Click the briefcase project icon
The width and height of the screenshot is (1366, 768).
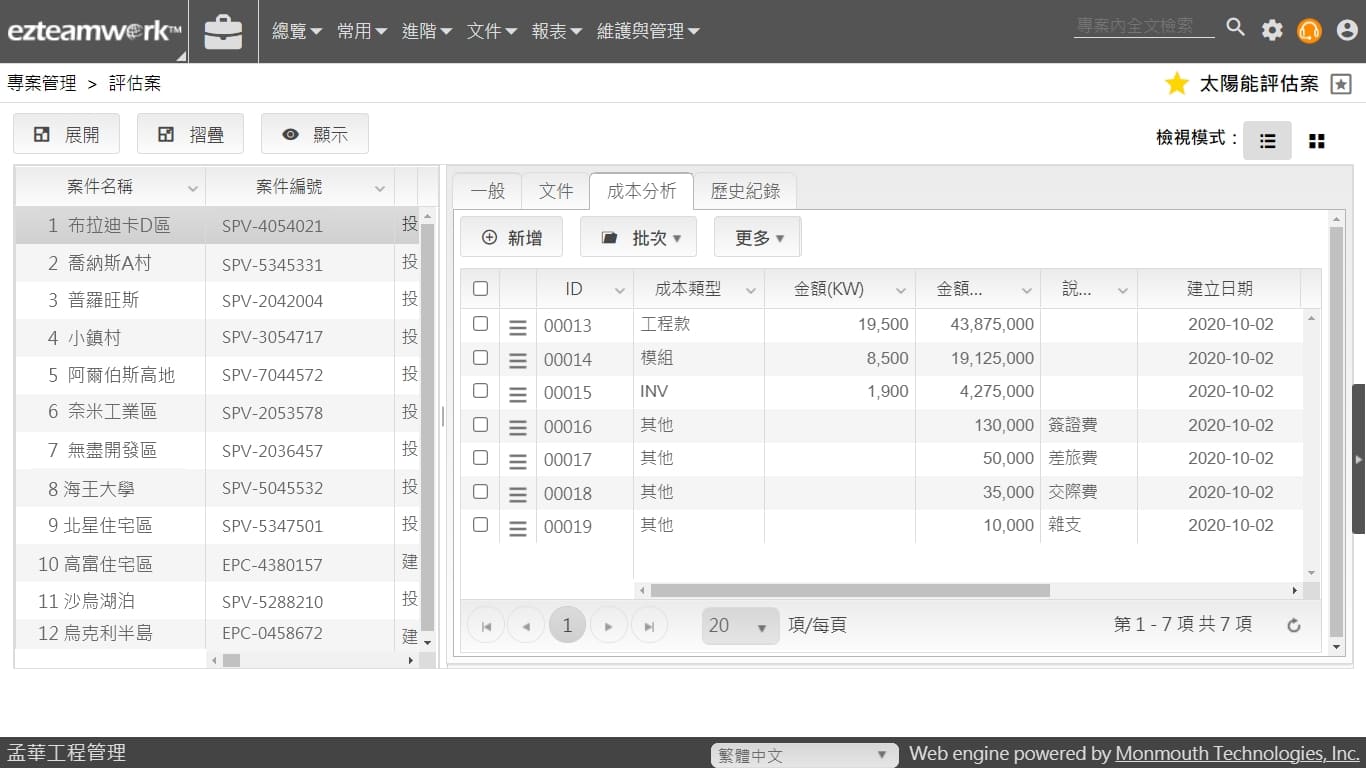click(223, 32)
